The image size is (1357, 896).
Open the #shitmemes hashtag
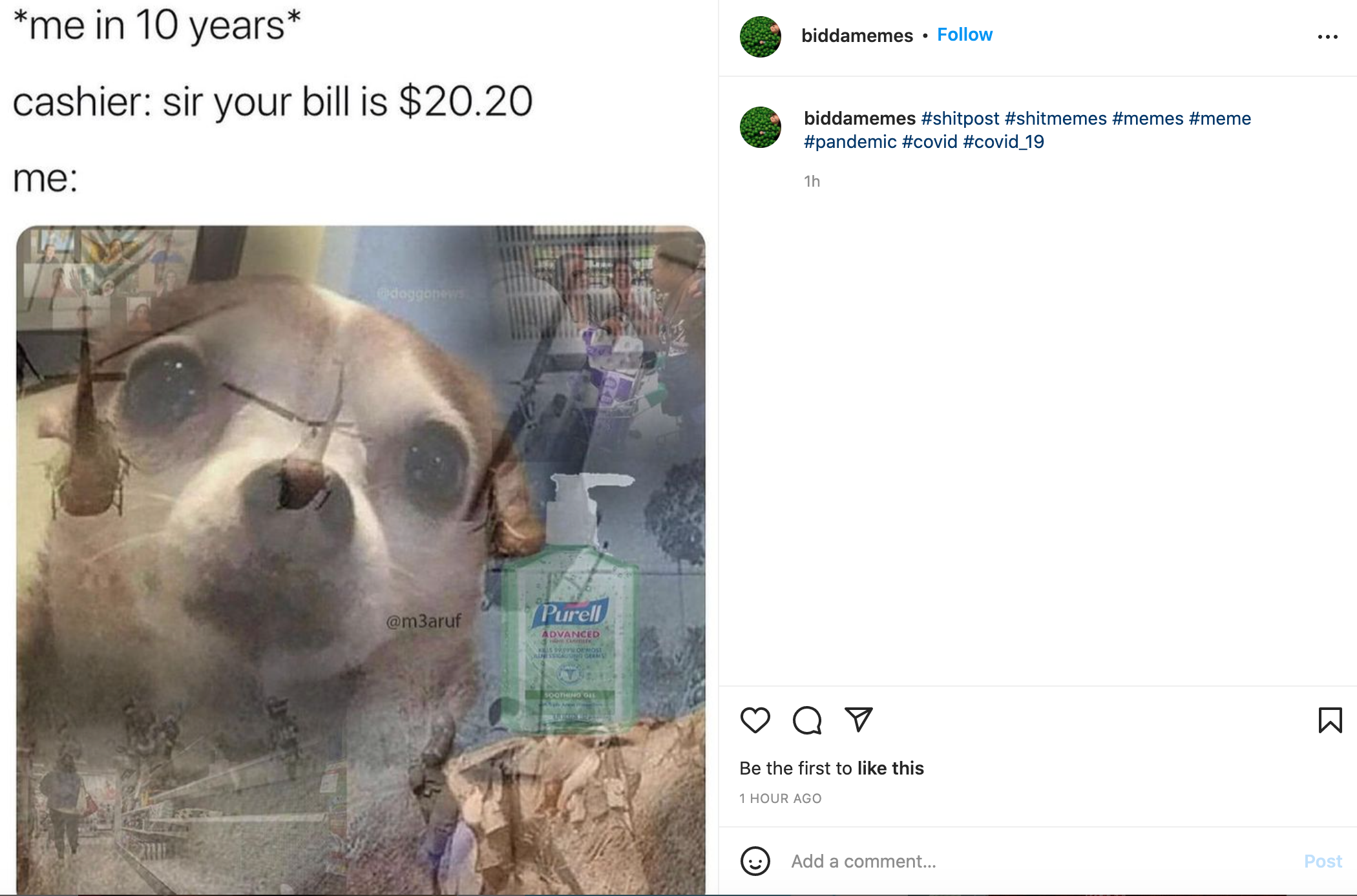[x=1056, y=118]
